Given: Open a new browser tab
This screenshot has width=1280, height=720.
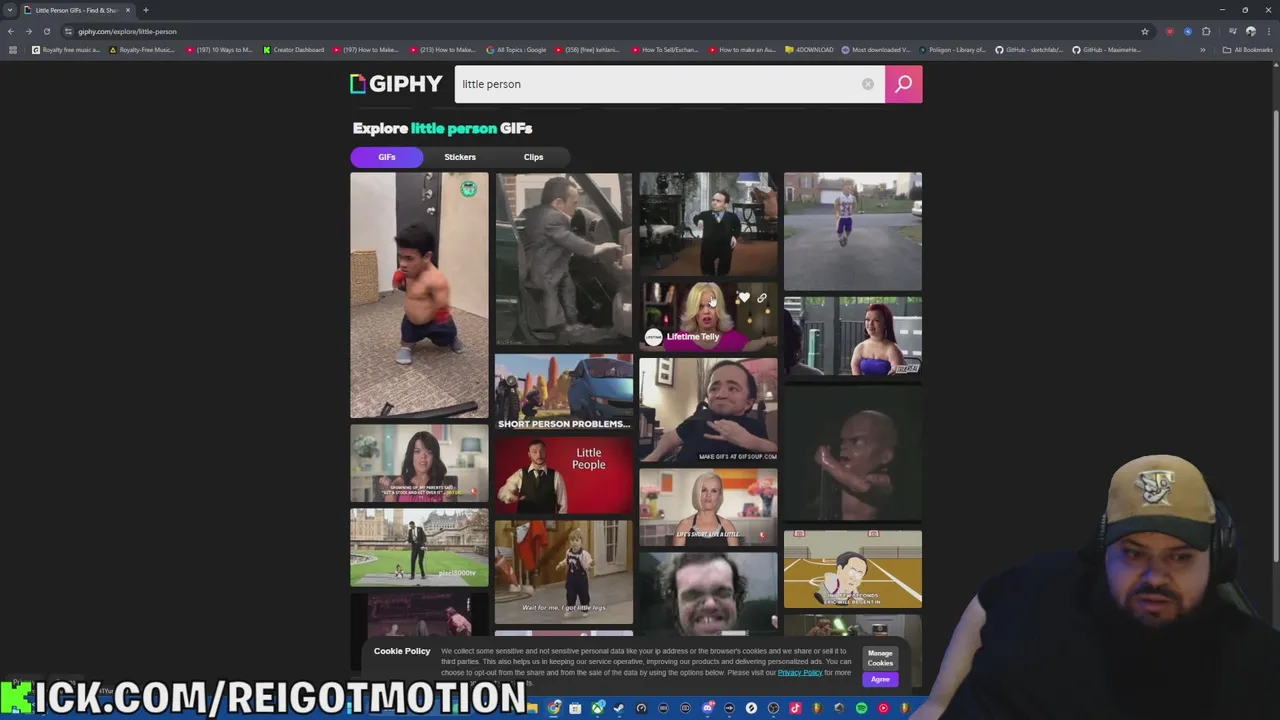Looking at the screenshot, I should tap(146, 10).
